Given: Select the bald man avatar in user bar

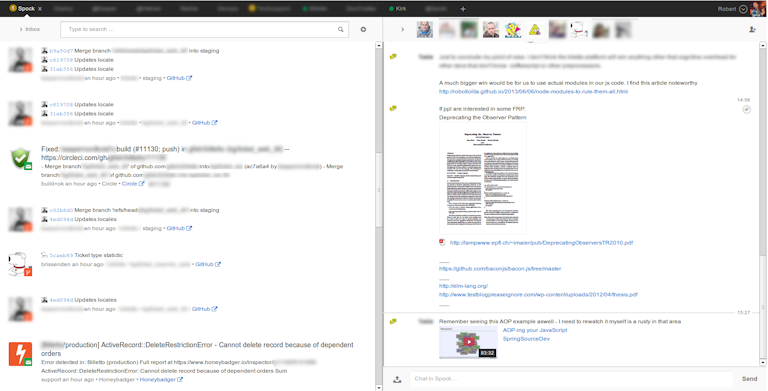Looking at the screenshot, I should tap(491, 30).
